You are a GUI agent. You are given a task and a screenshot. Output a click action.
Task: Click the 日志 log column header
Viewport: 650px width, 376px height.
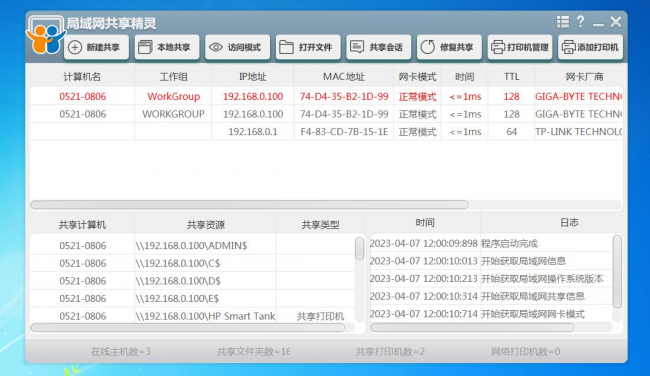click(x=570, y=223)
